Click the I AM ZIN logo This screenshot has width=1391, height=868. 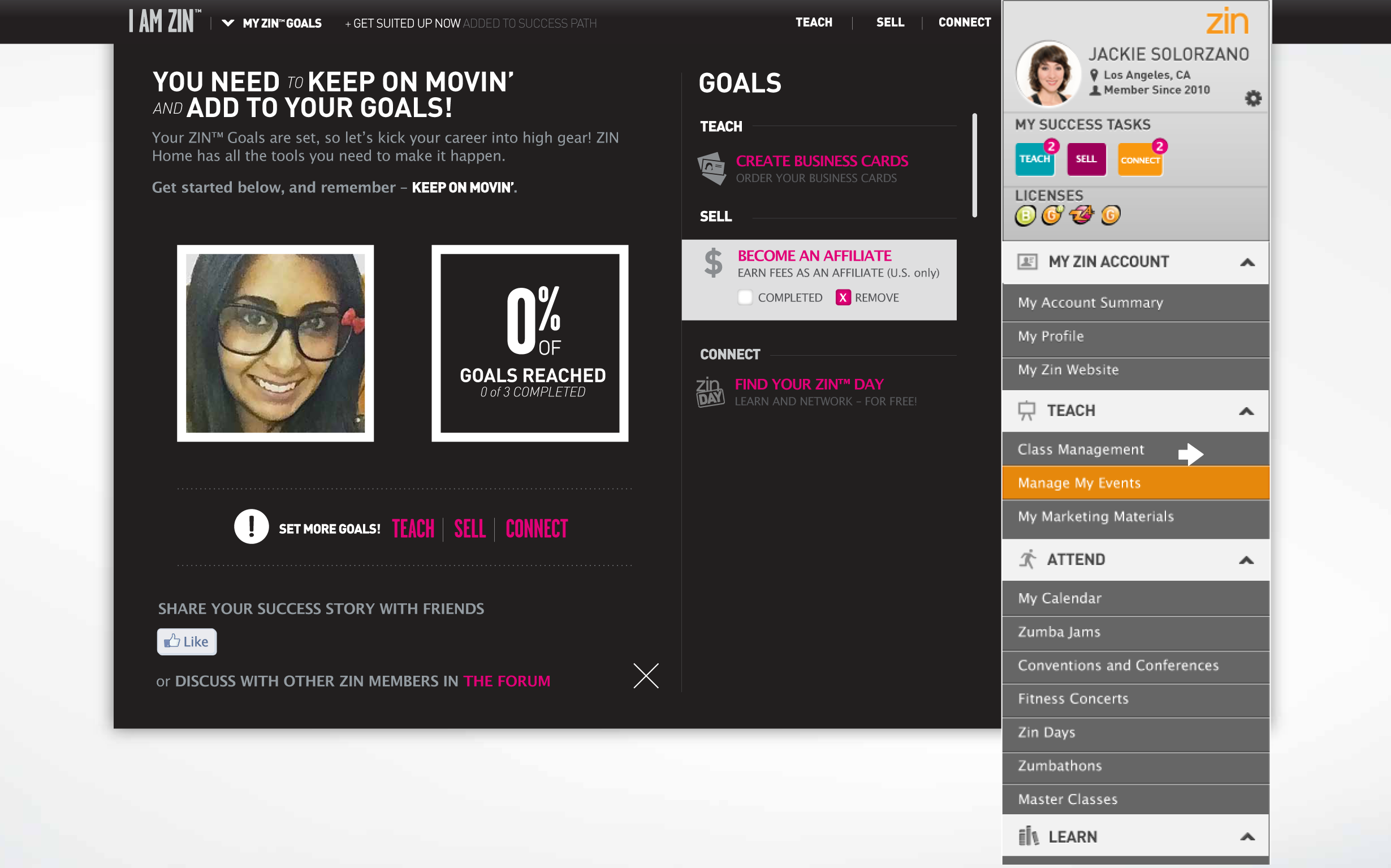[165, 22]
